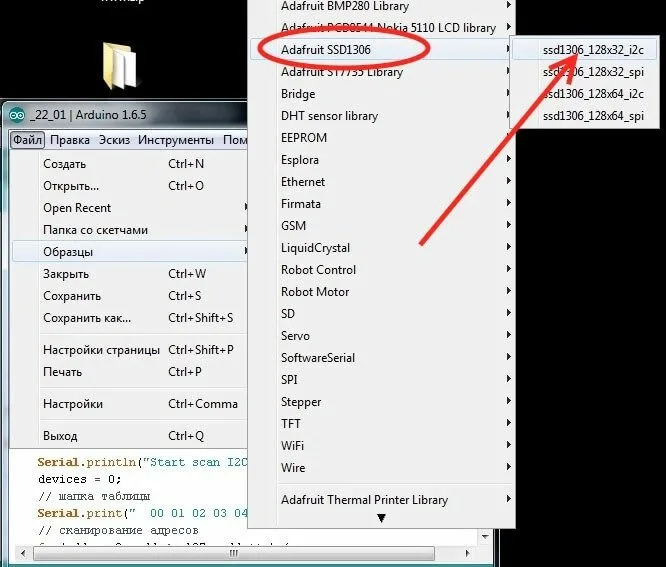Choose Сохранить как... entry
The height and width of the screenshot is (567, 666).
pos(130,318)
